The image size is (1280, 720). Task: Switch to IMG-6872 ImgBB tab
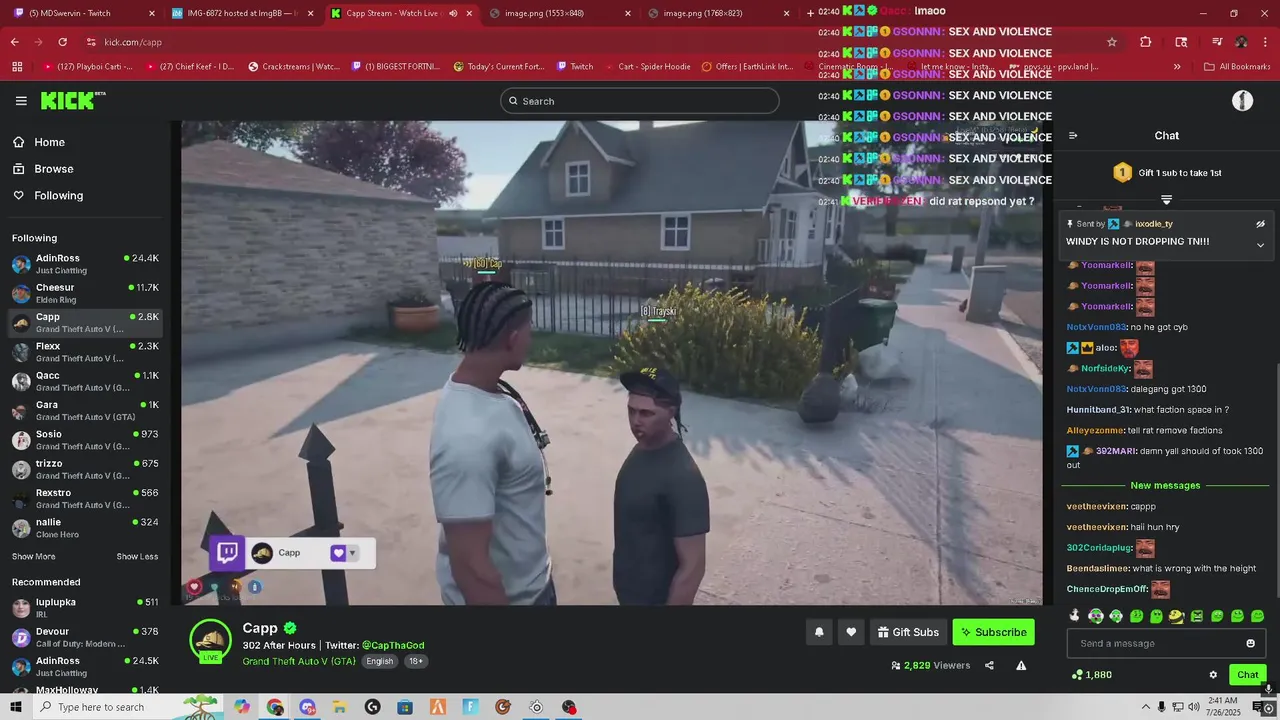pyautogui.click(x=243, y=13)
